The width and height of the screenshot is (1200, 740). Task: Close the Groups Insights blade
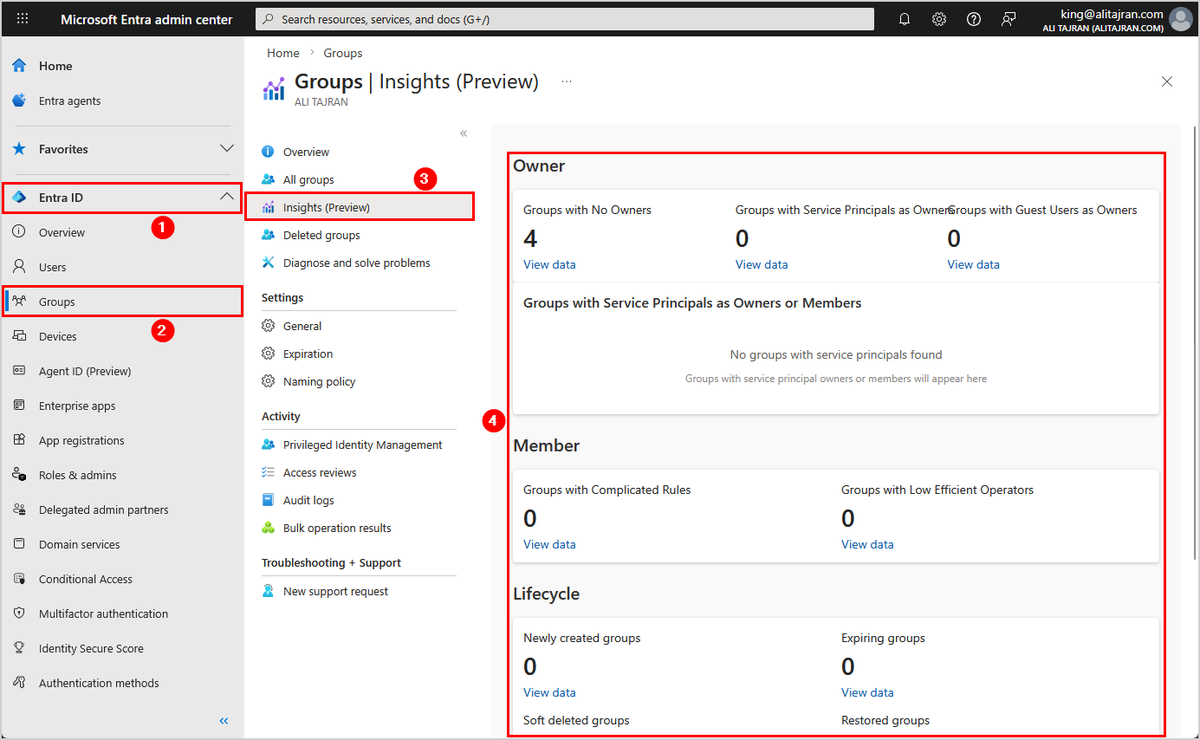tap(1167, 82)
